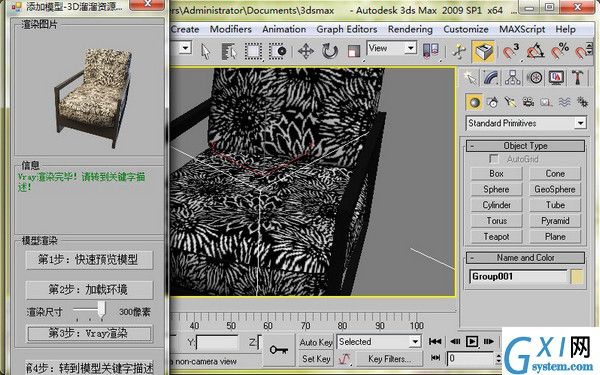600x375 pixels.
Task: Open the Utilities hammer panel tab
Action: tap(577, 78)
